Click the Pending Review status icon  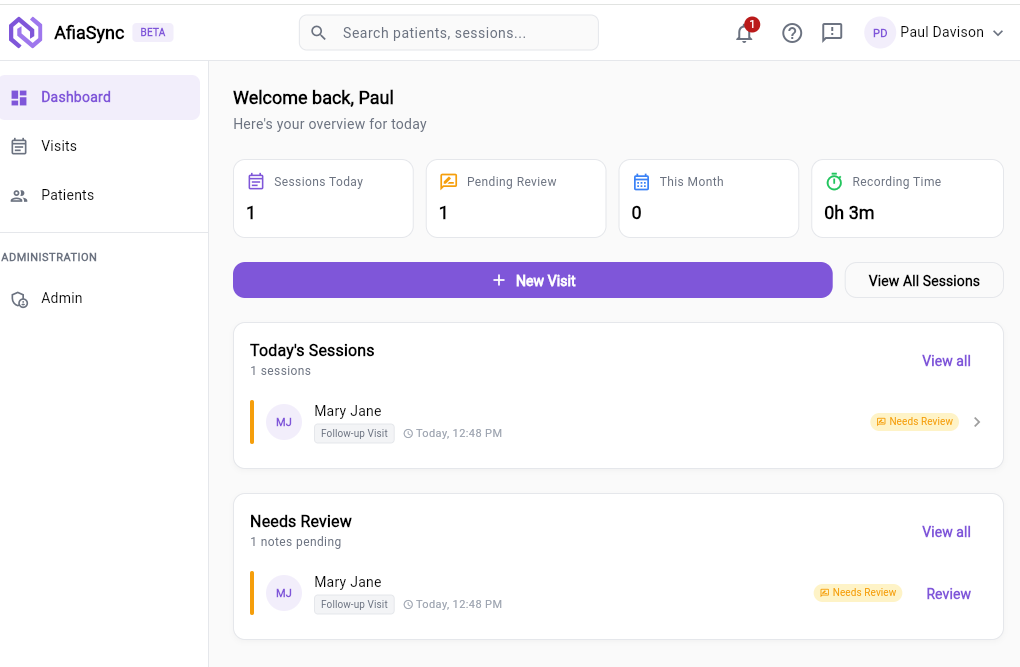tap(448, 181)
